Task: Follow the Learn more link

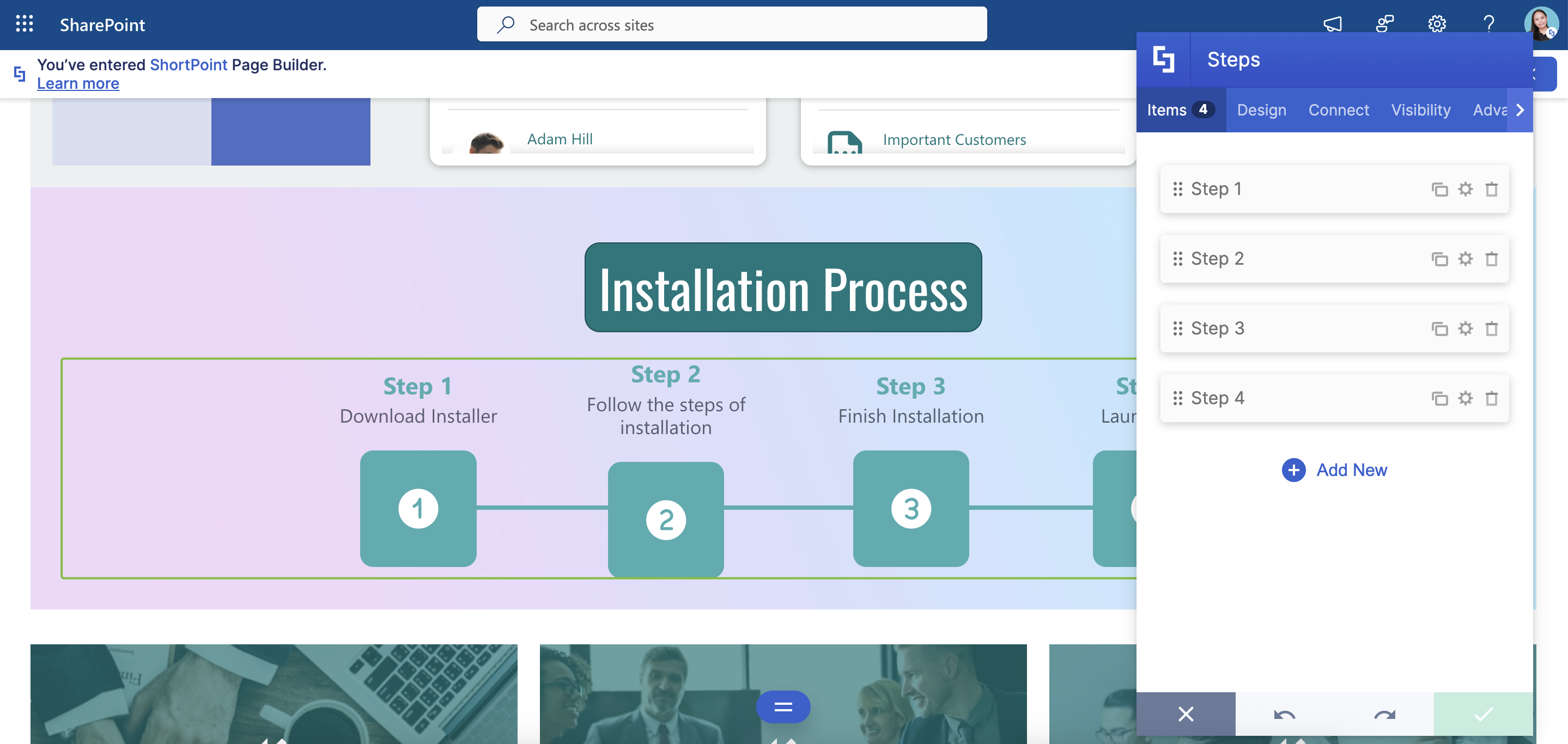Action: pos(78,83)
